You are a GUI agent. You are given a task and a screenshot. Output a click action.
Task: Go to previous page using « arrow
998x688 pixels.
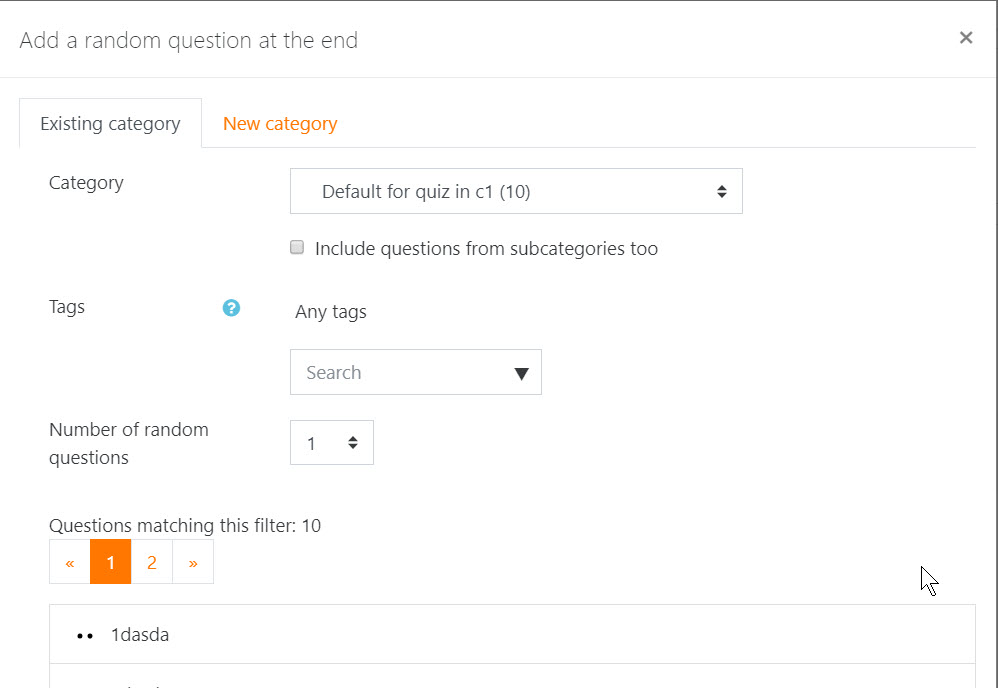pyautogui.click(x=70, y=562)
